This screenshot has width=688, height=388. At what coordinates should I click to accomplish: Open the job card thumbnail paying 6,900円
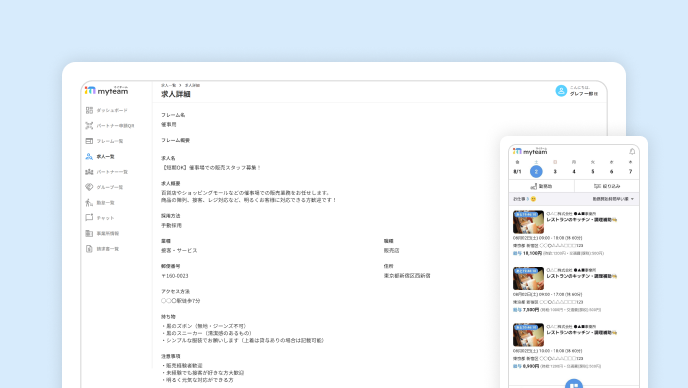tap(528, 335)
